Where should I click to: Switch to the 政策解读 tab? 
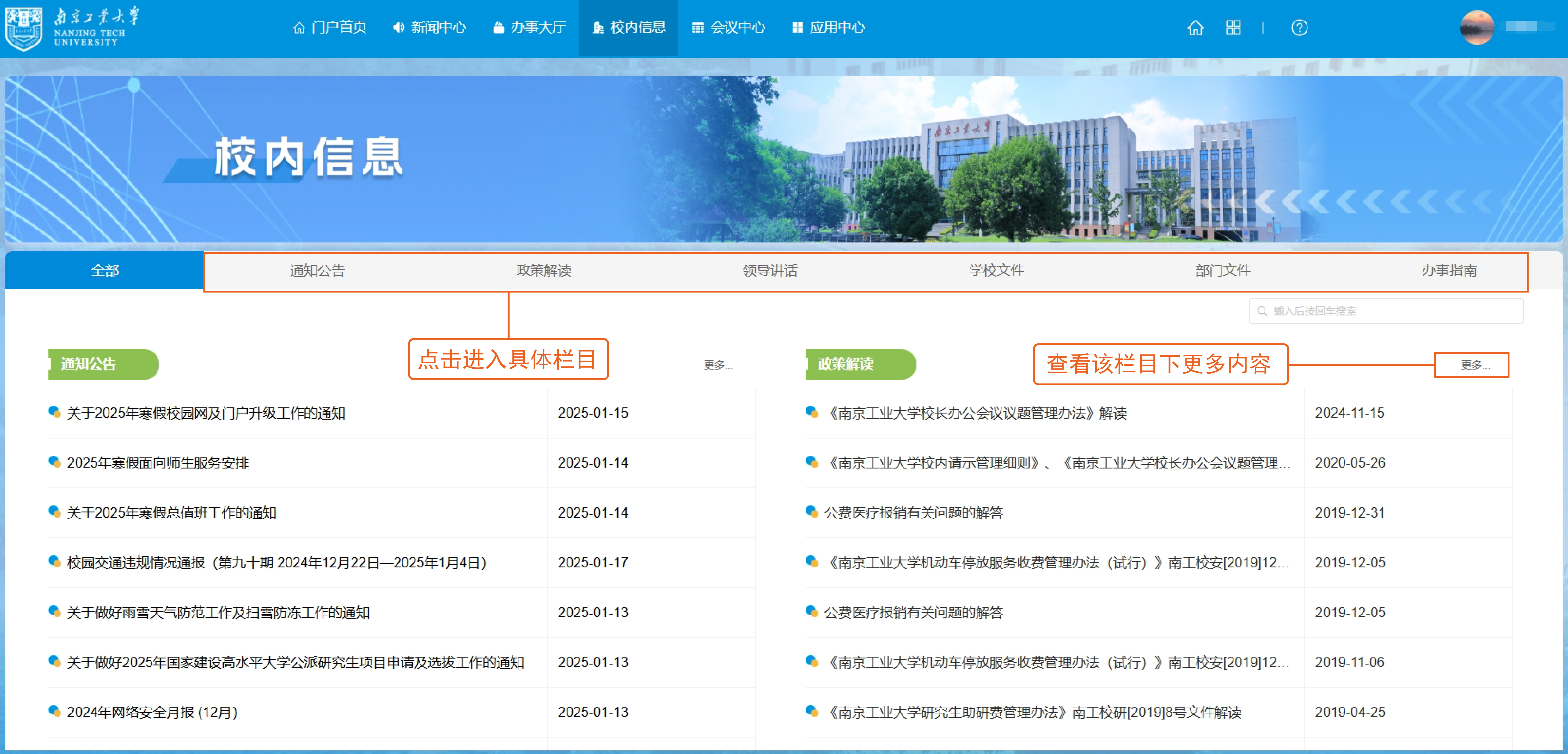(544, 270)
